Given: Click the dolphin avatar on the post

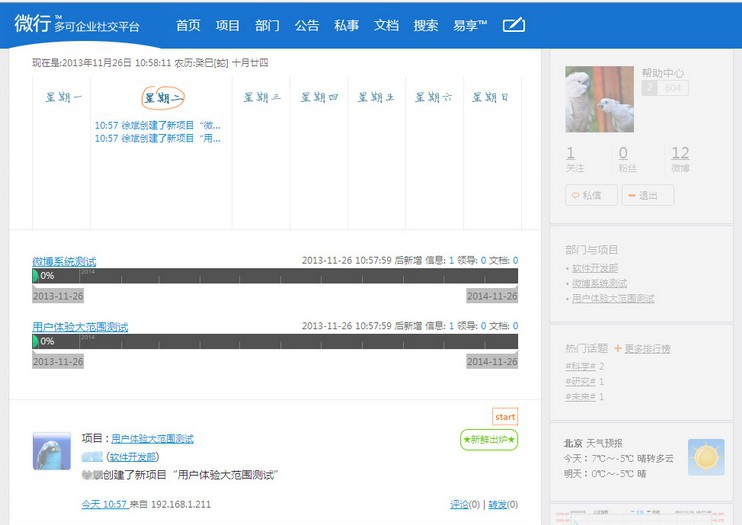Looking at the screenshot, I should [52, 451].
